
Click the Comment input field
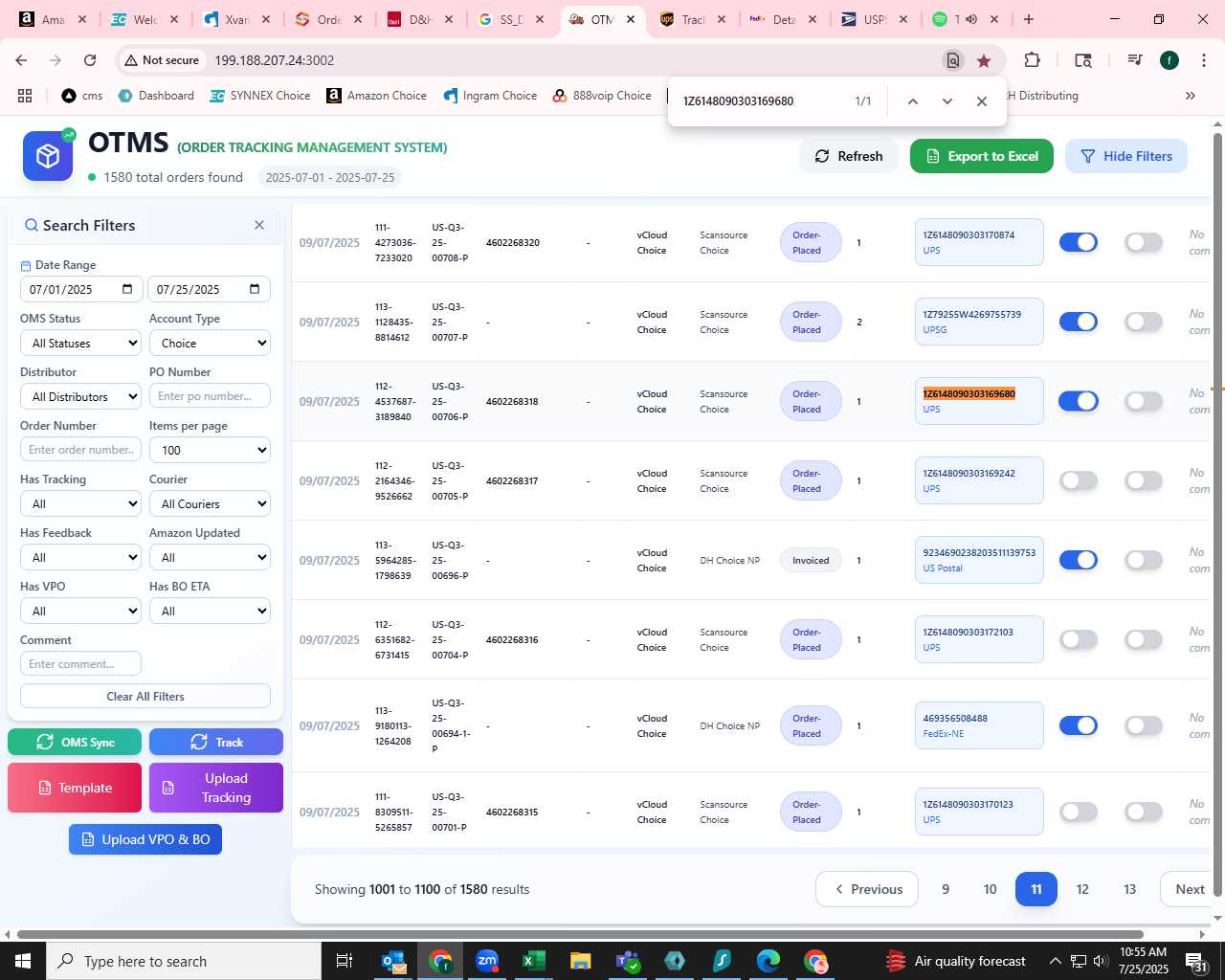(x=80, y=663)
